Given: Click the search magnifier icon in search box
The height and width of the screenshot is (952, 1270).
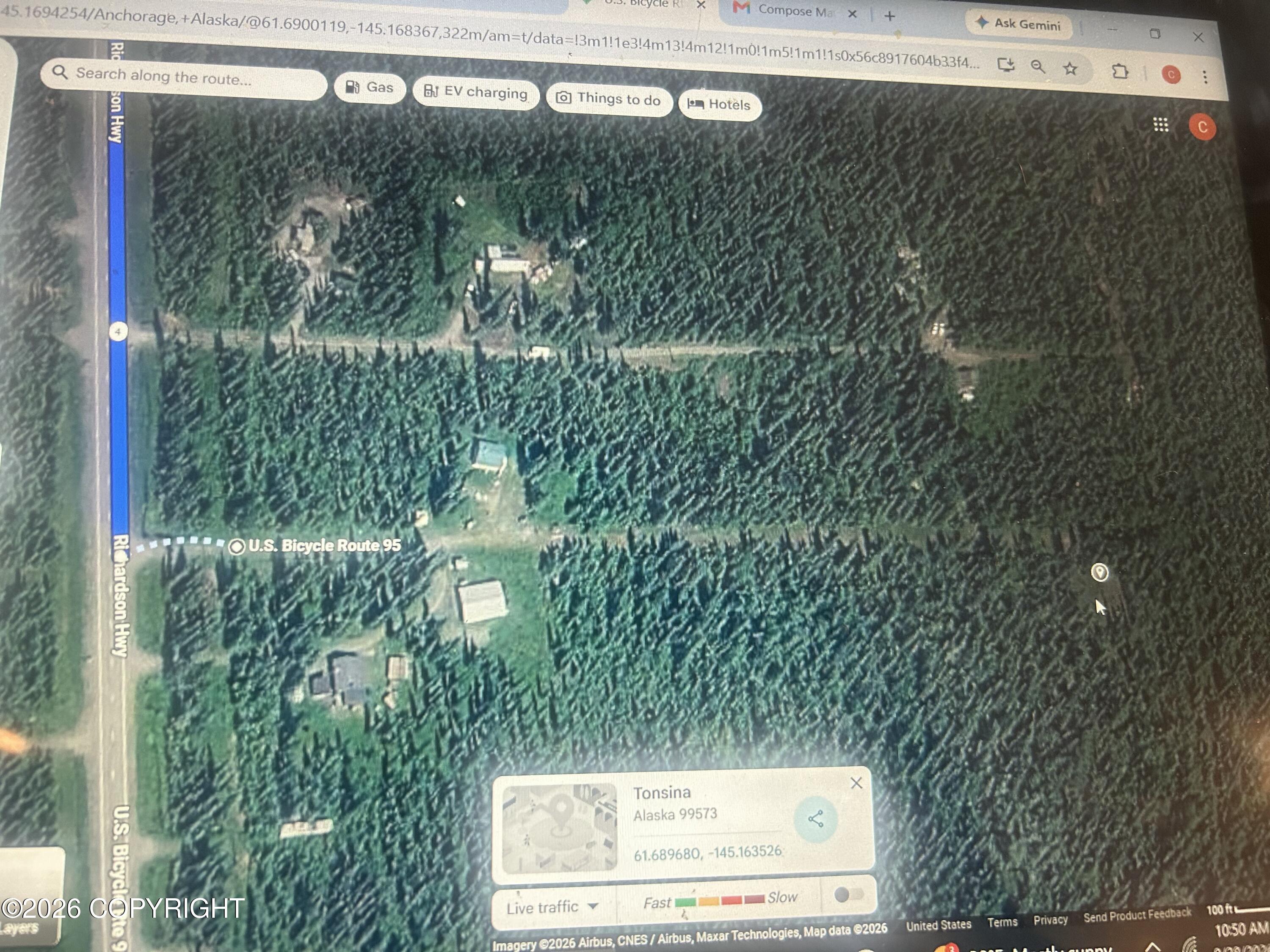Looking at the screenshot, I should coord(60,72).
